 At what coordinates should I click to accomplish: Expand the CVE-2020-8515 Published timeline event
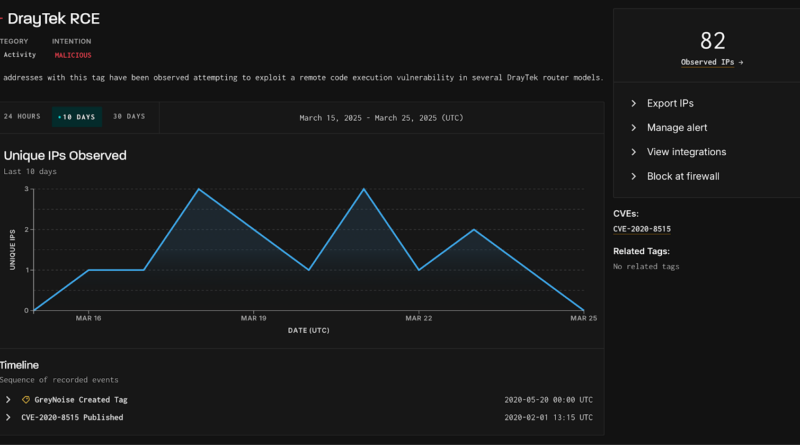coord(8,417)
